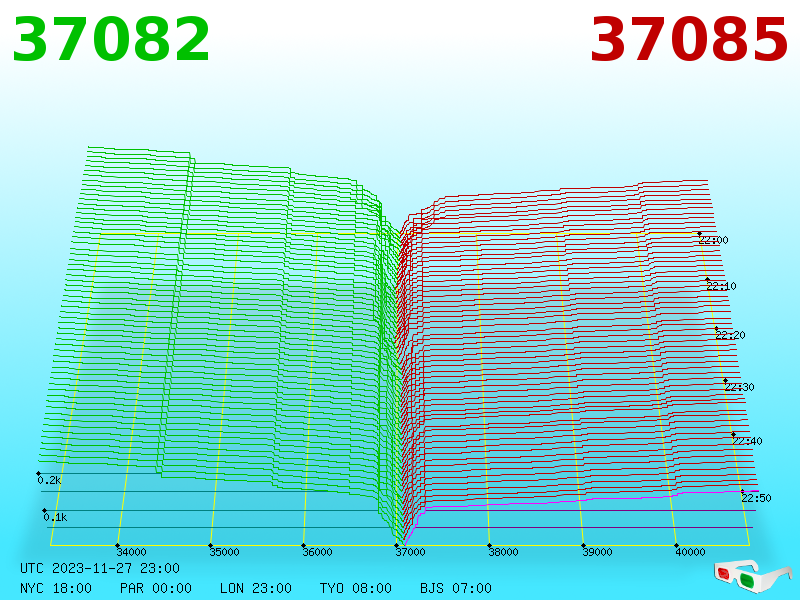The width and height of the screenshot is (800, 600).
Task: Click the 37000 price axis label
Action: tap(410, 552)
